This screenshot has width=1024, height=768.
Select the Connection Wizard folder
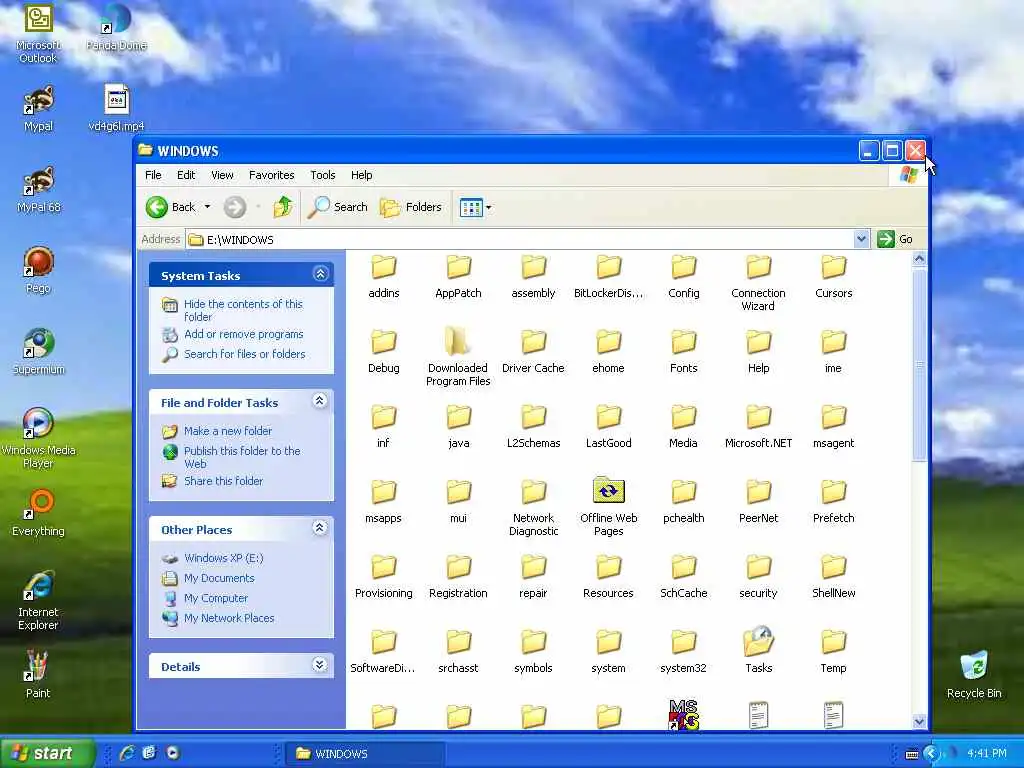pos(758,283)
